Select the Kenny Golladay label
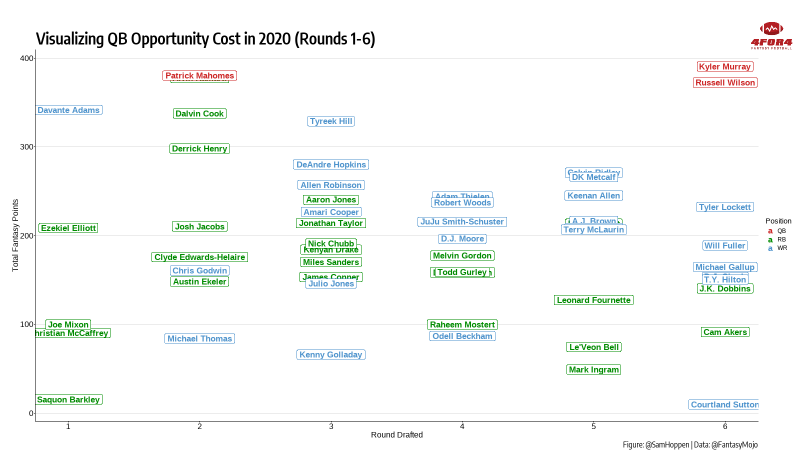Image resolution: width=800 pixels, height=450 pixels. (331, 355)
